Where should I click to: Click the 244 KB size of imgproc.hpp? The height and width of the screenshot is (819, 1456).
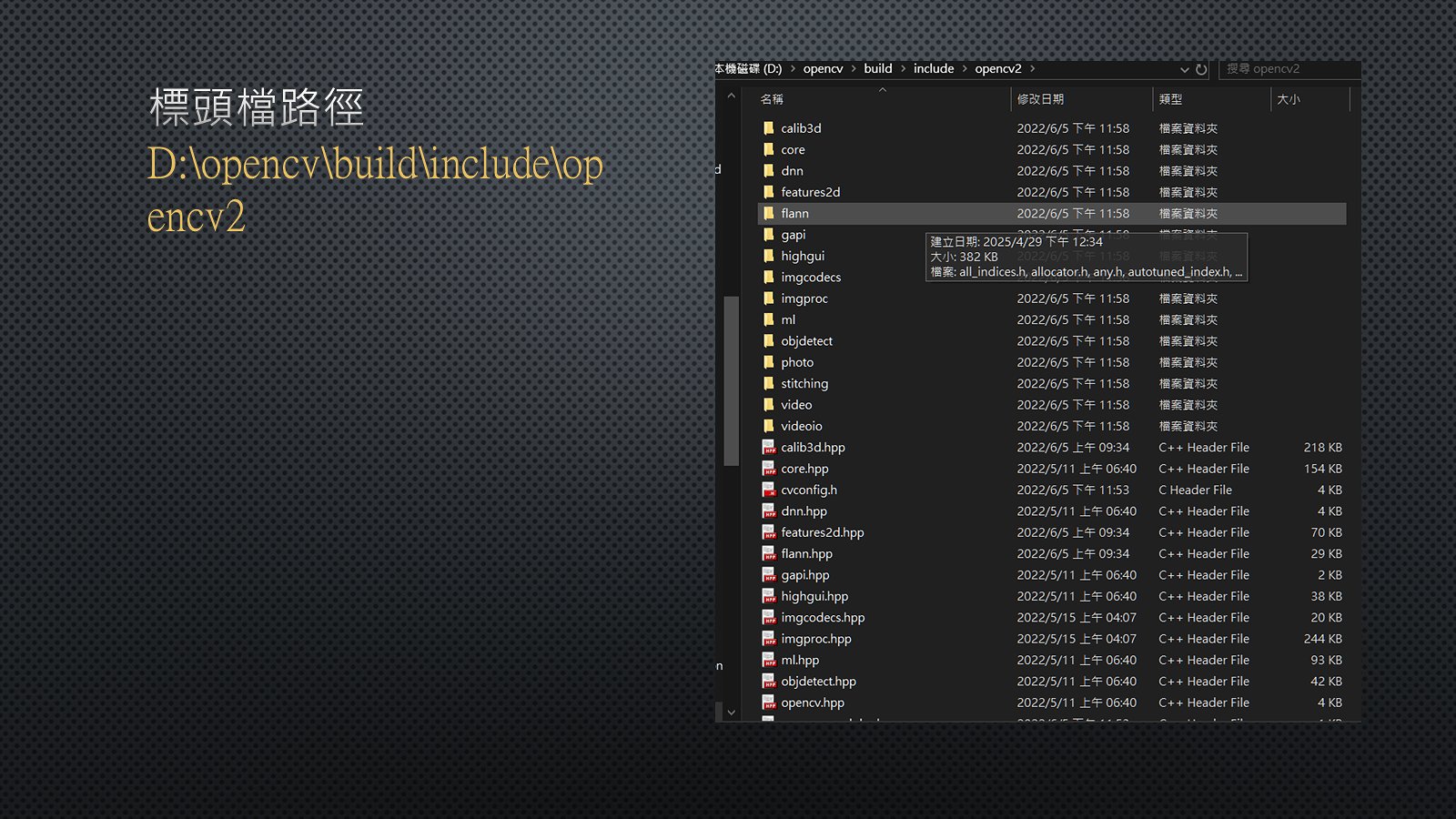click(x=1322, y=639)
